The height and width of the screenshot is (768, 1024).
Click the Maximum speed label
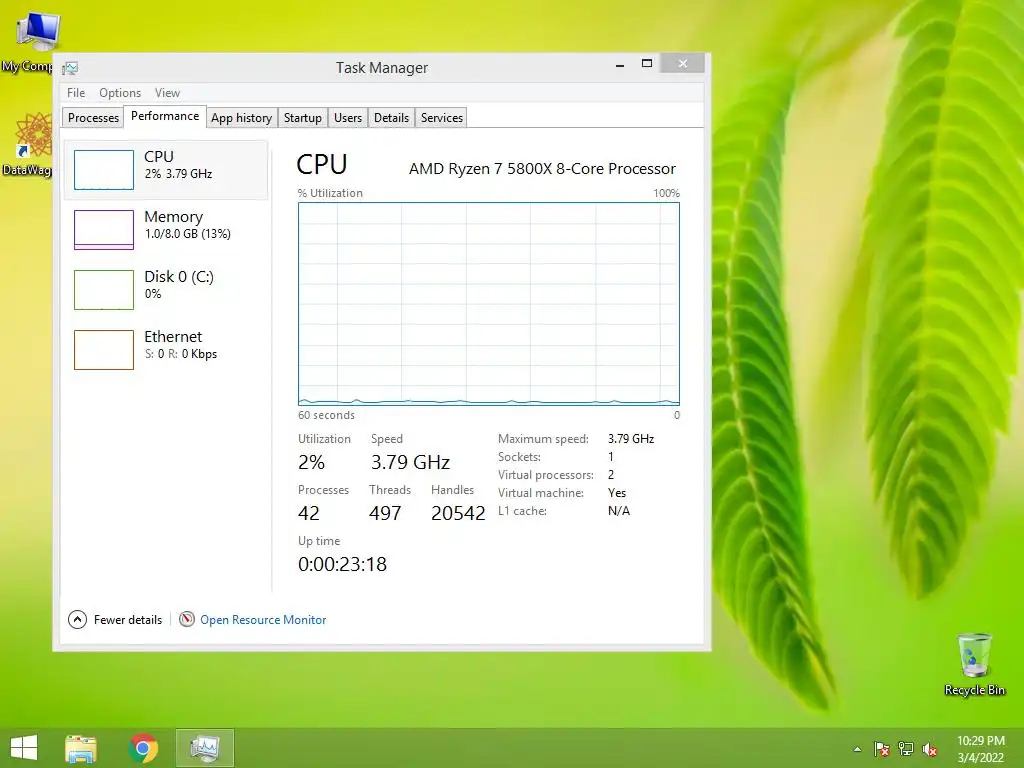(x=543, y=439)
